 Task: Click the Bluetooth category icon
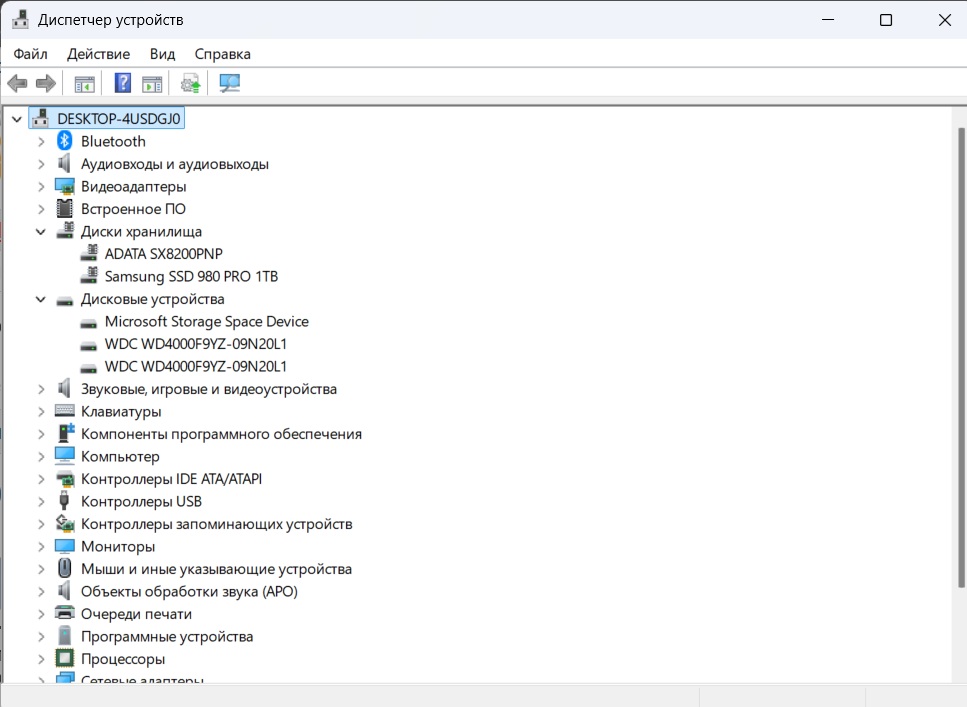(65, 141)
